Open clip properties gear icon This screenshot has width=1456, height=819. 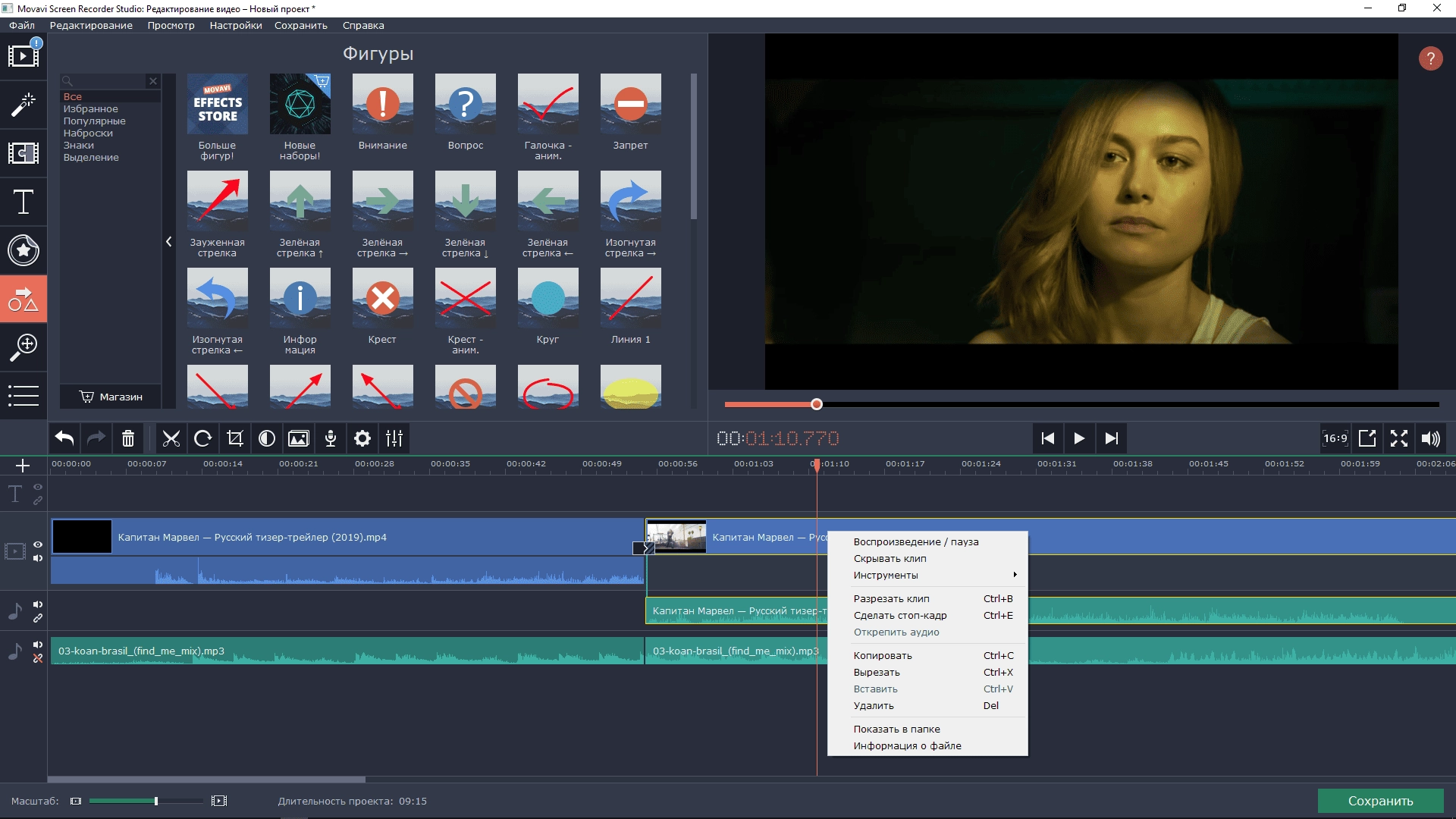(x=362, y=438)
